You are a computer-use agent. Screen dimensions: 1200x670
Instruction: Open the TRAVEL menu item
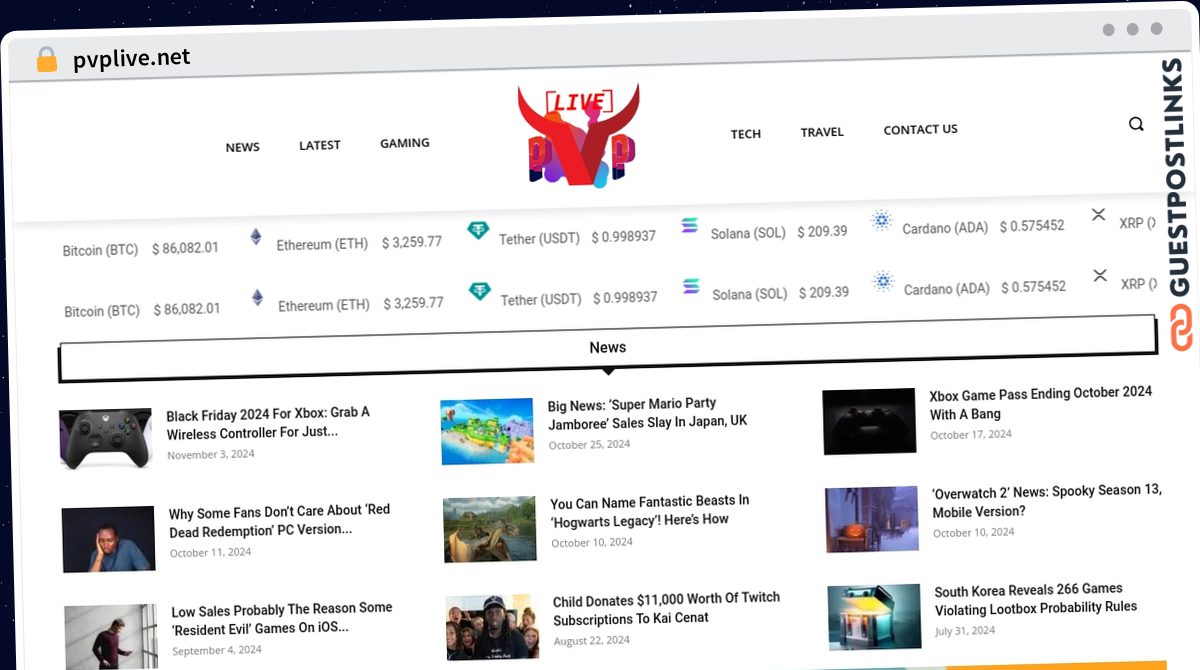[x=822, y=131]
